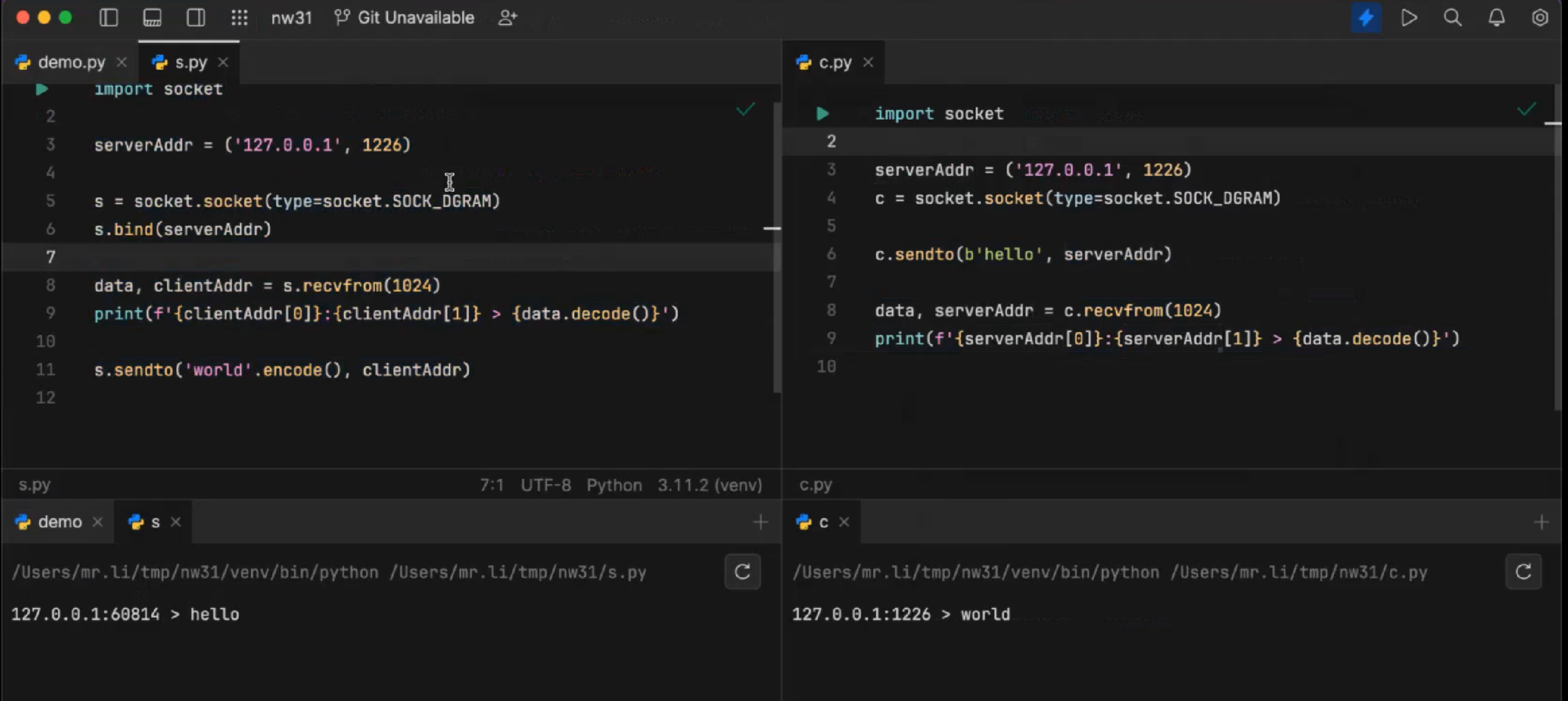Click the 7:1 cursor position indicator
This screenshot has width=1568, height=701.
pyautogui.click(x=492, y=485)
